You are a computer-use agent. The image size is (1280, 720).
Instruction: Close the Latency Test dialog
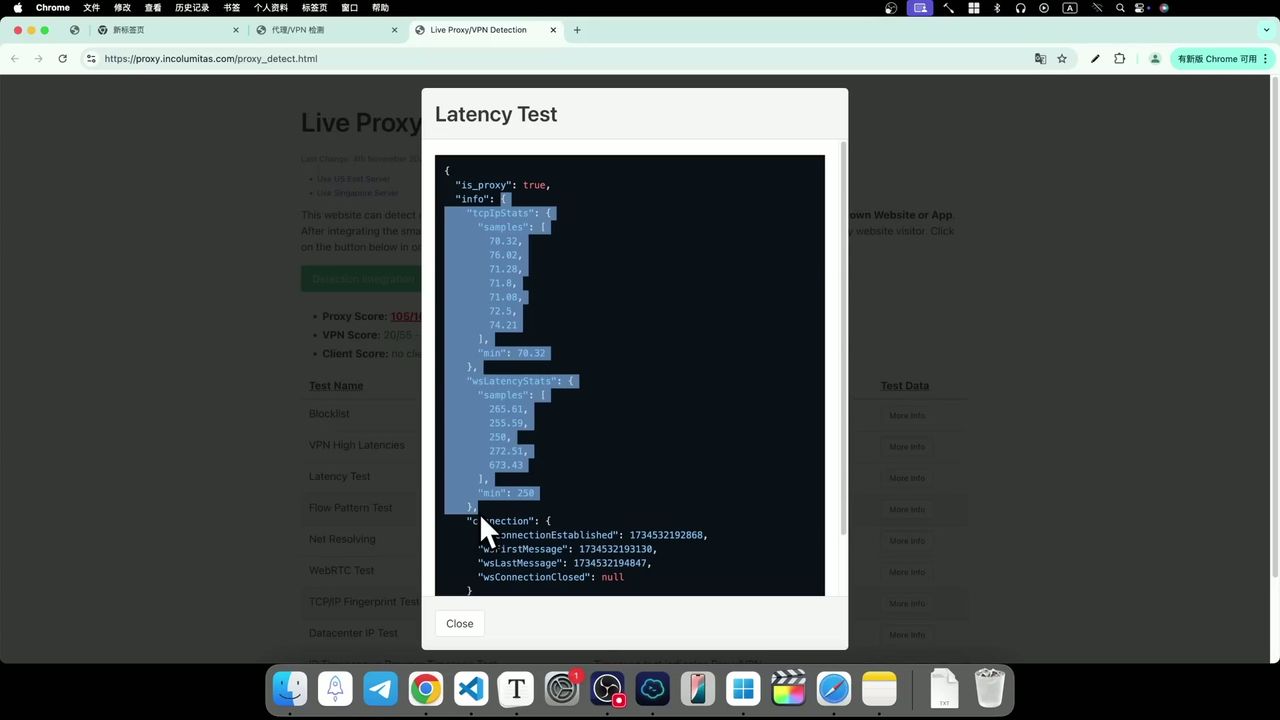[x=459, y=623]
